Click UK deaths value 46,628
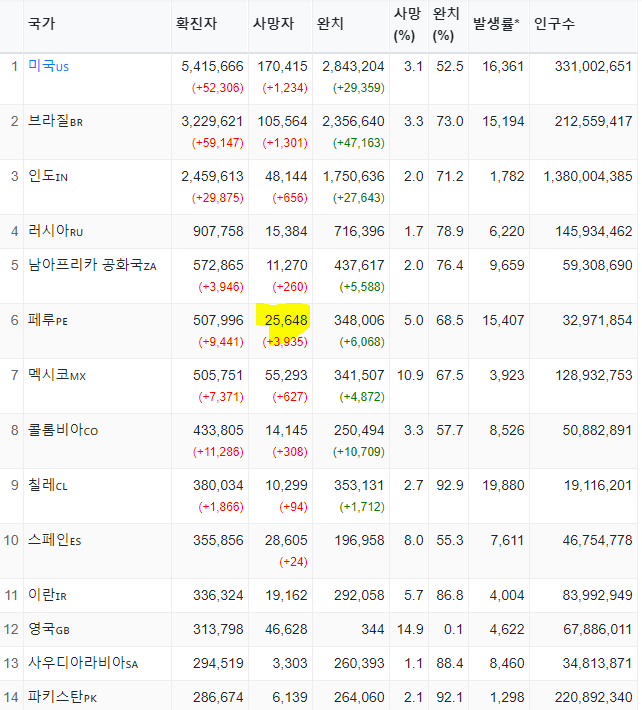 [x=286, y=629]
